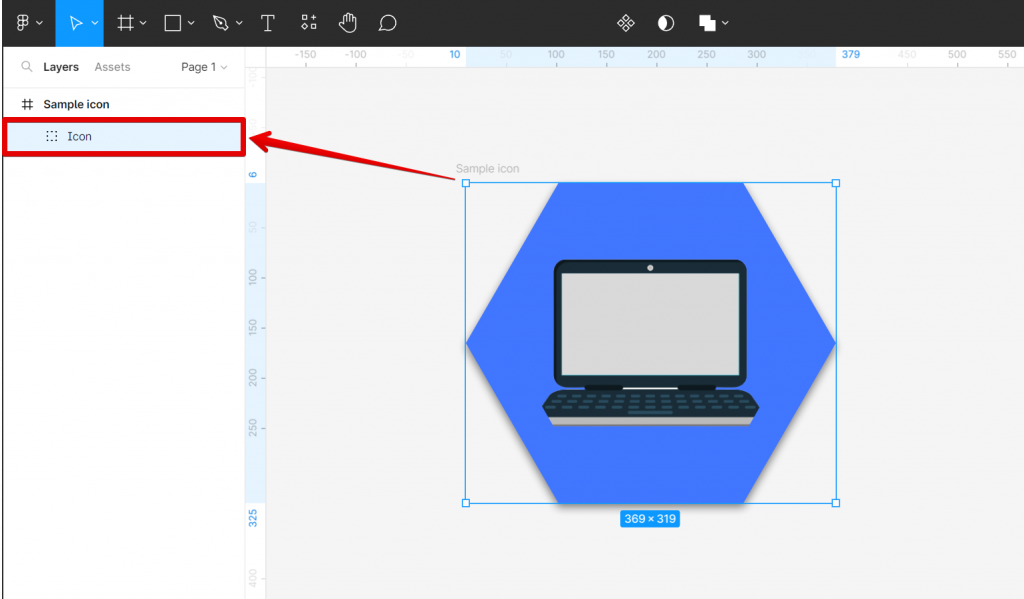
Task: Select the Frame tool
Action: tap(126, 23)
